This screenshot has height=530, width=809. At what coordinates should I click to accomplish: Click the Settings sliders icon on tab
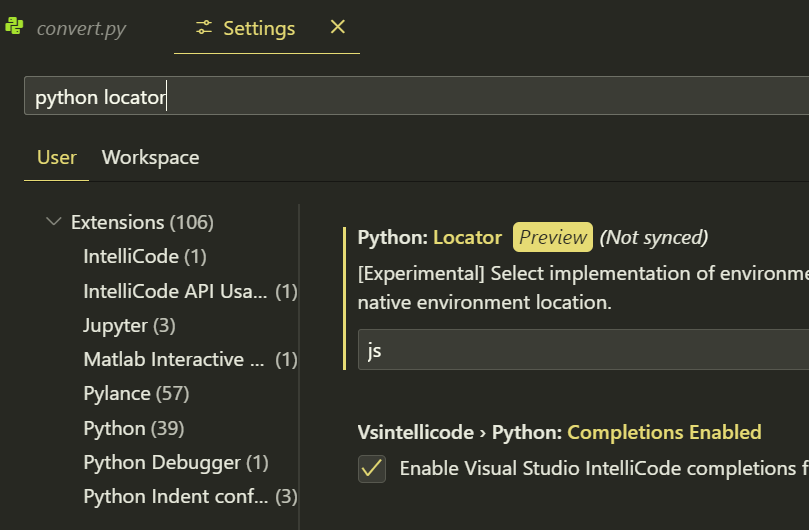[x=204, y=28]
